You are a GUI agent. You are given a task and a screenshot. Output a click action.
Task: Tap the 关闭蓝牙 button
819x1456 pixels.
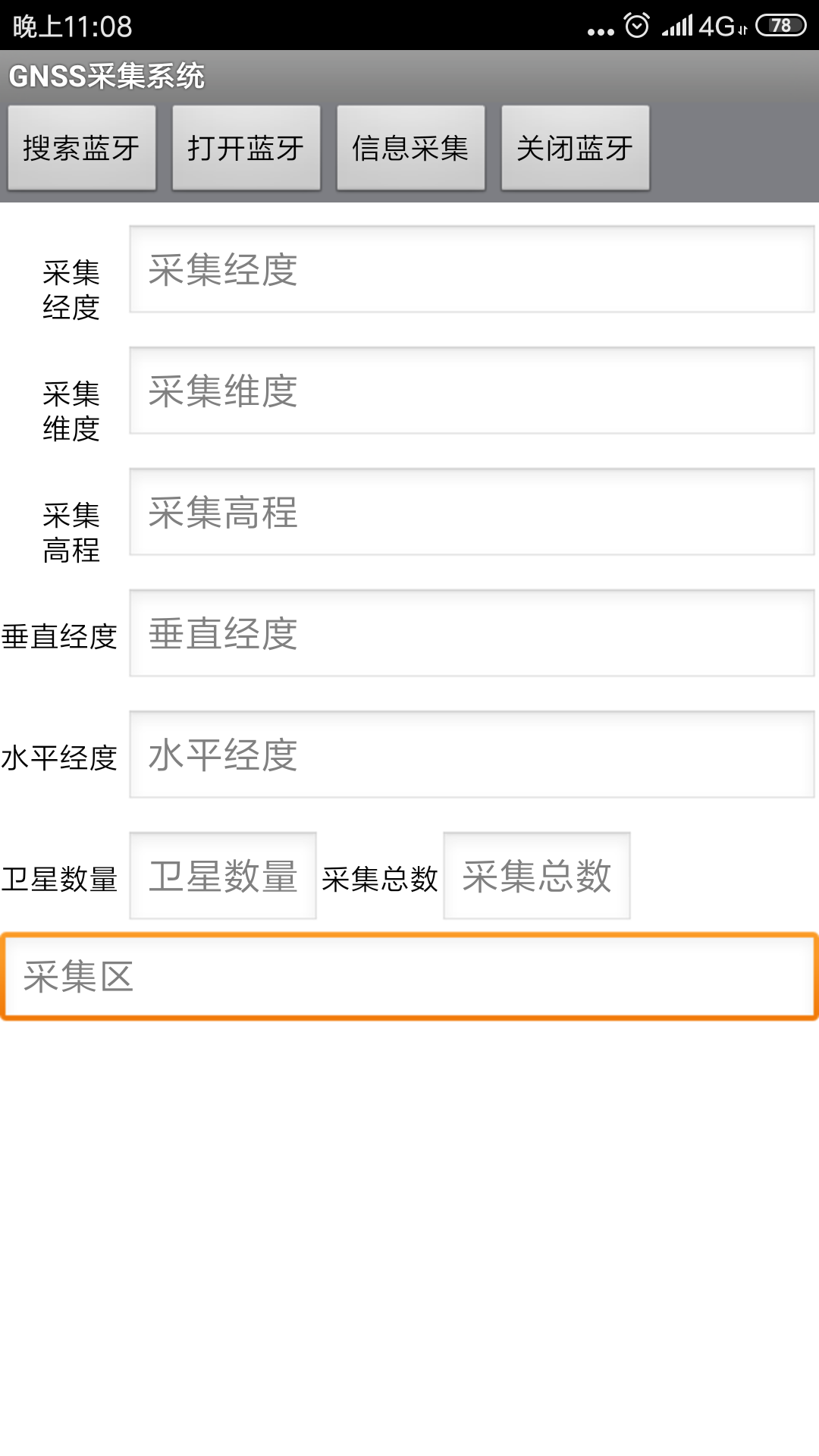pos(576,148)
